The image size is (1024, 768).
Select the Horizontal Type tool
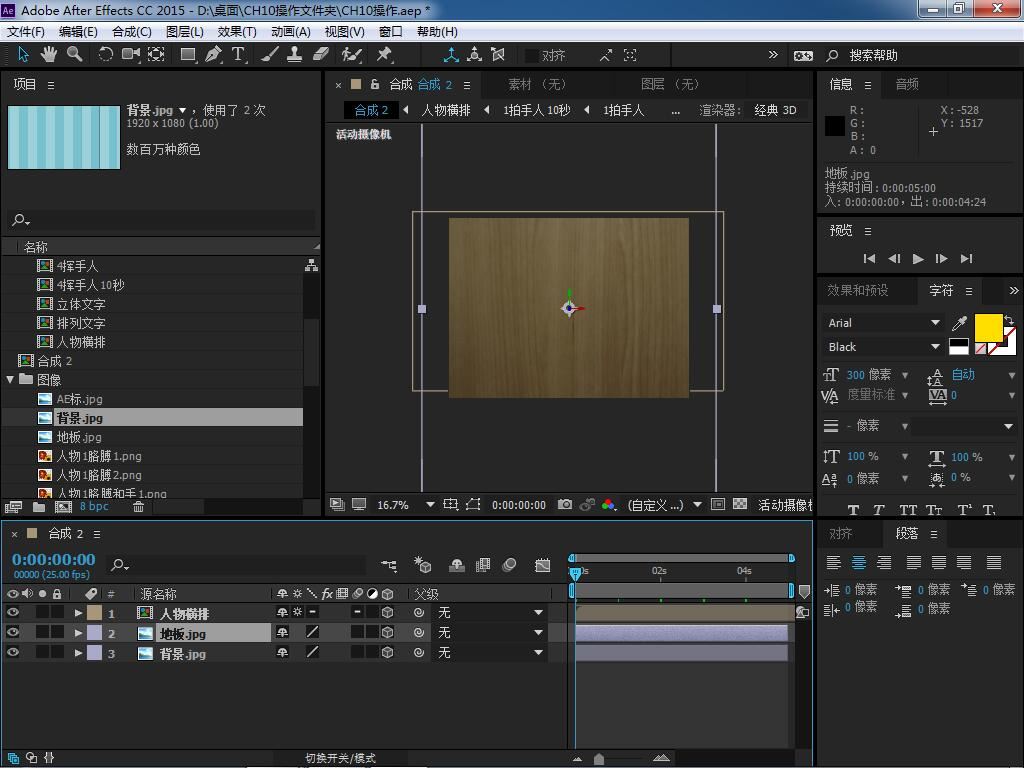click(238, 55)
